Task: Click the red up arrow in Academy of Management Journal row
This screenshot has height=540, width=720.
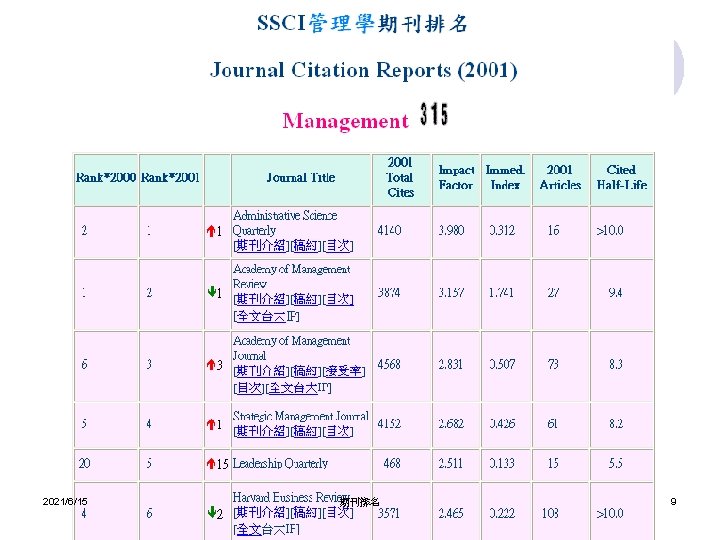Action: point(211,365)
